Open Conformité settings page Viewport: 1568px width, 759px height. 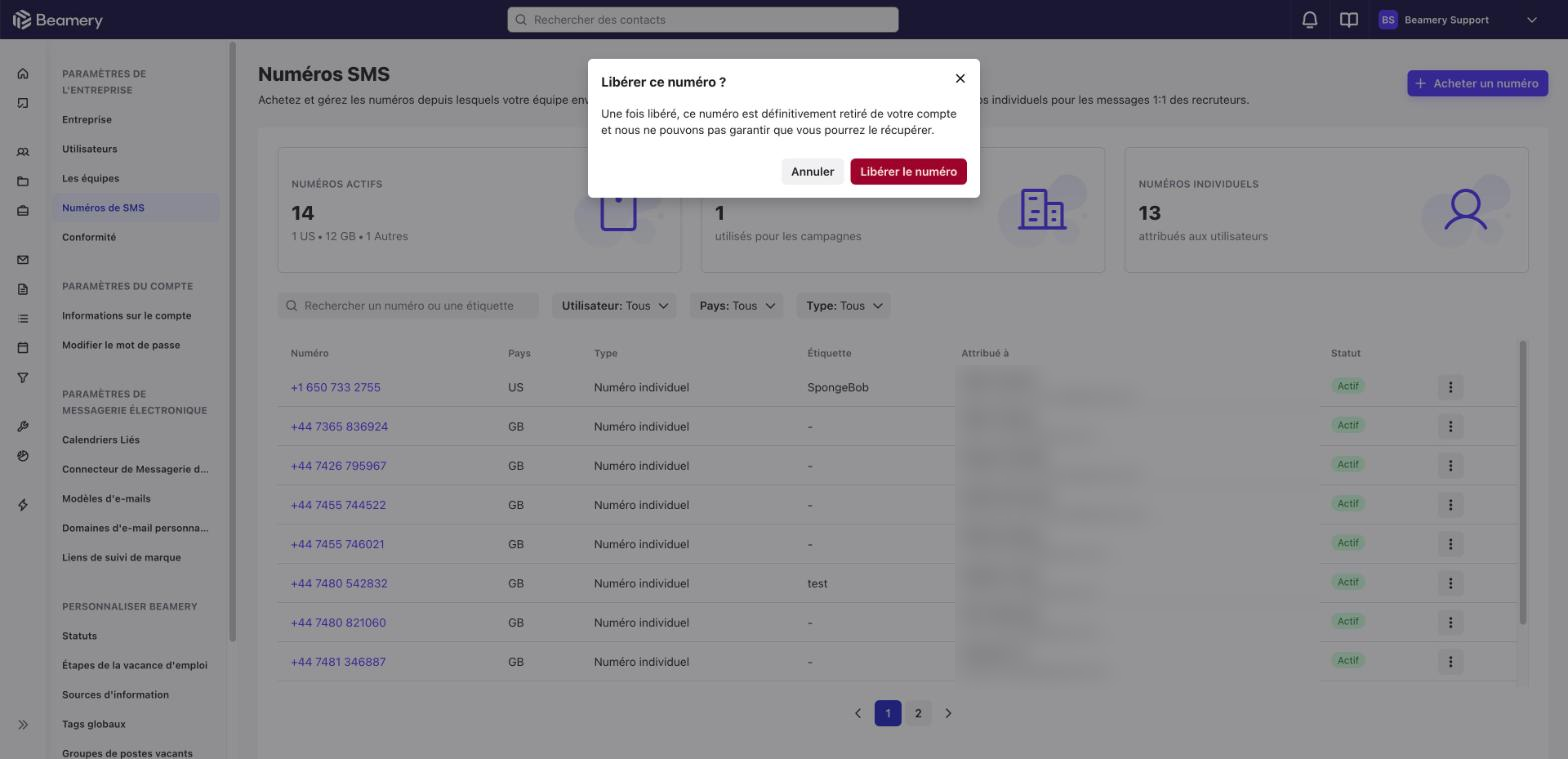coord(89,237)
